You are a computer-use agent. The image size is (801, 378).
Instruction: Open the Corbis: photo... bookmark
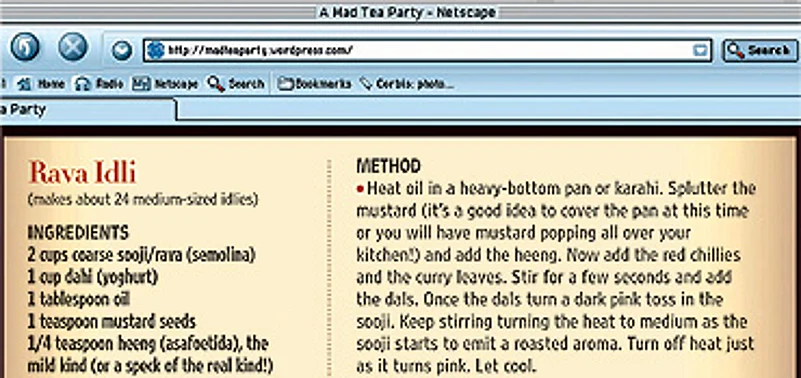tap(406, 84)
